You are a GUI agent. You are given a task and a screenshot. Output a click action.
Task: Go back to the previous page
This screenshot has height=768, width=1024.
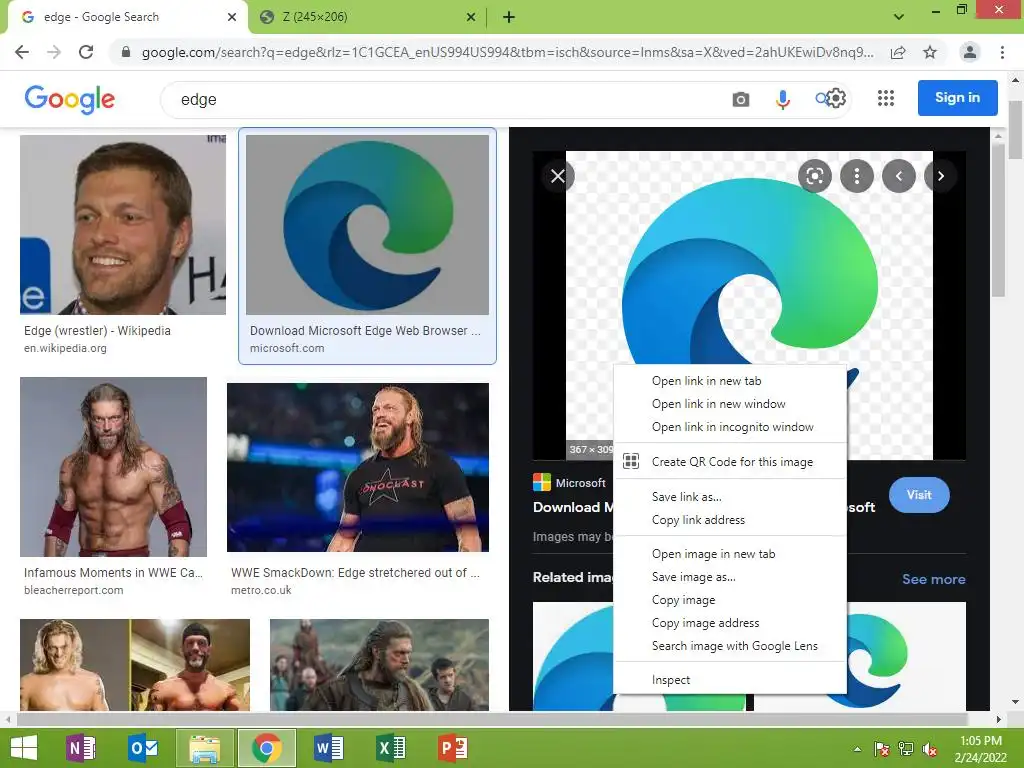(22, 52)
